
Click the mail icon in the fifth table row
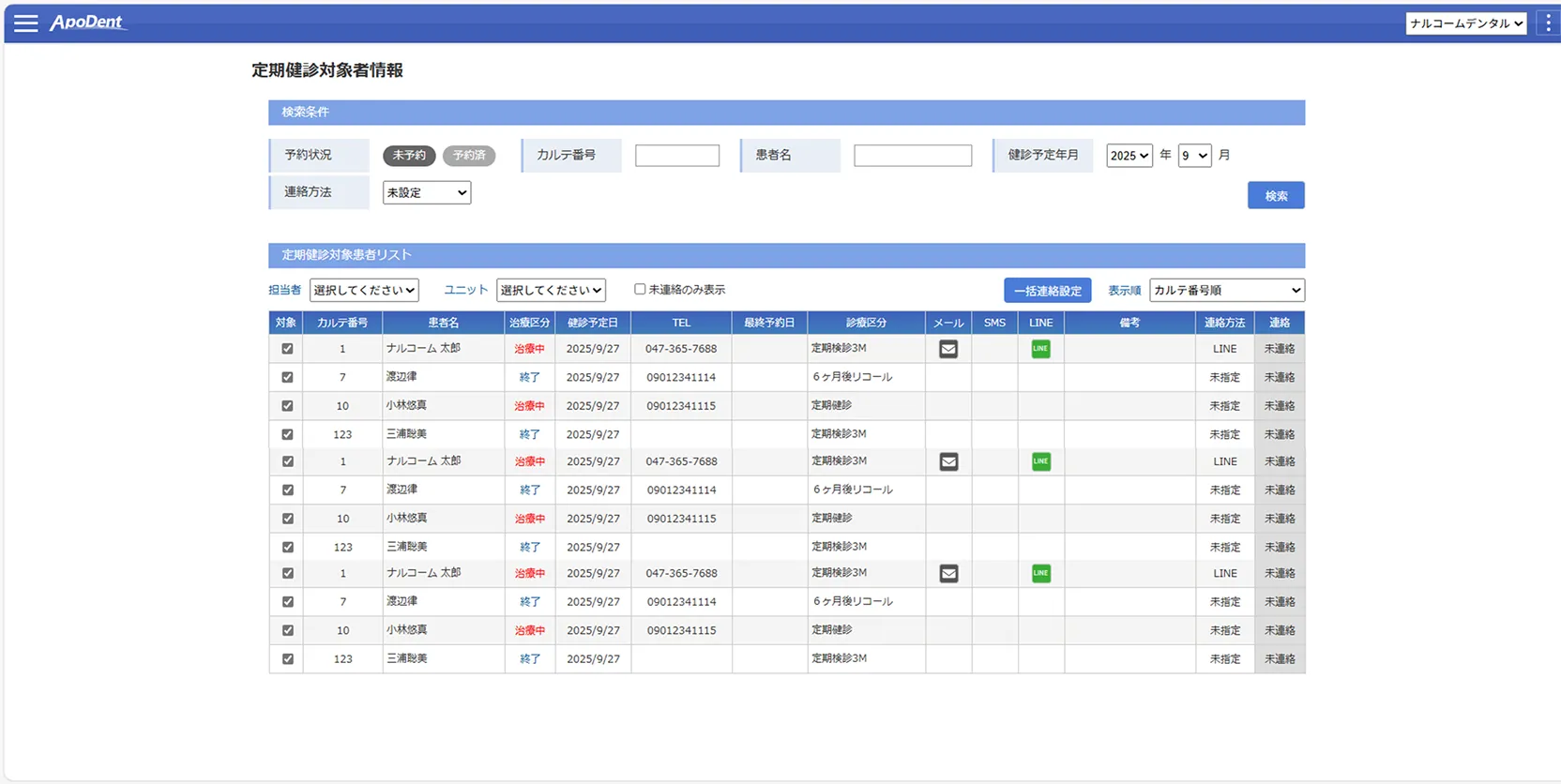point(948,461)
